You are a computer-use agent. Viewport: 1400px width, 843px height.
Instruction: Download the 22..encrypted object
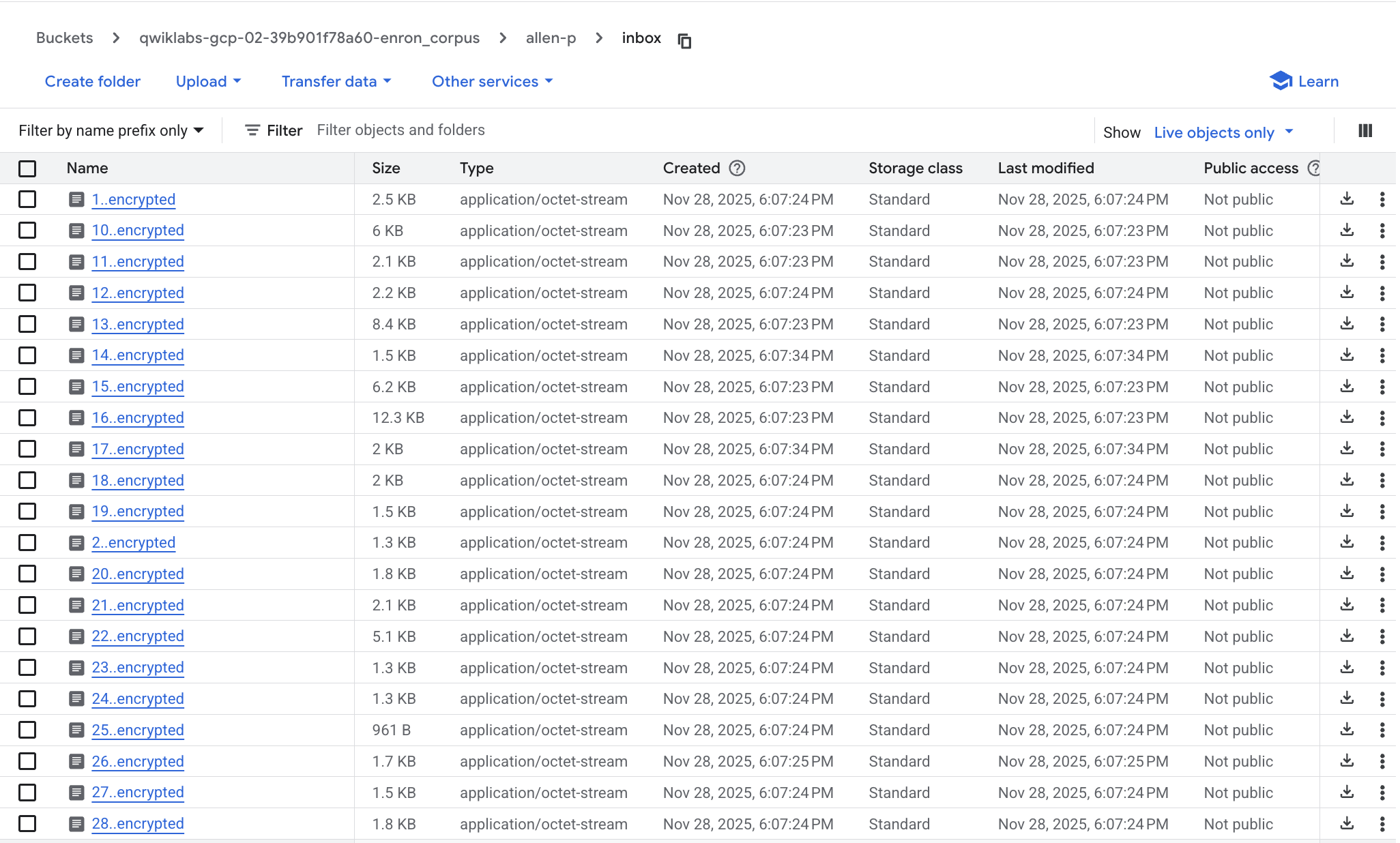pos(1347,636)
